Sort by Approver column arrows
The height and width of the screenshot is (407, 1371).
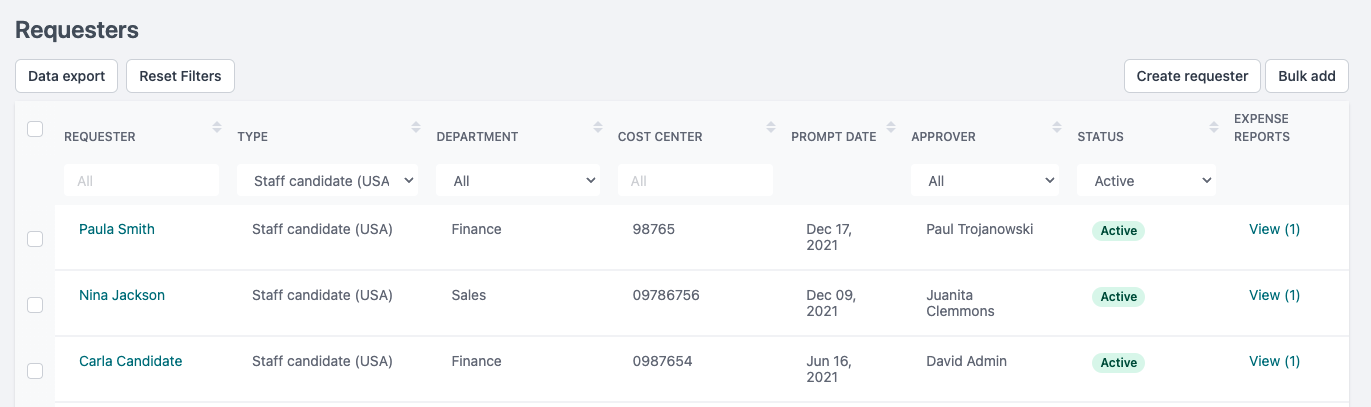point(1057,128)
